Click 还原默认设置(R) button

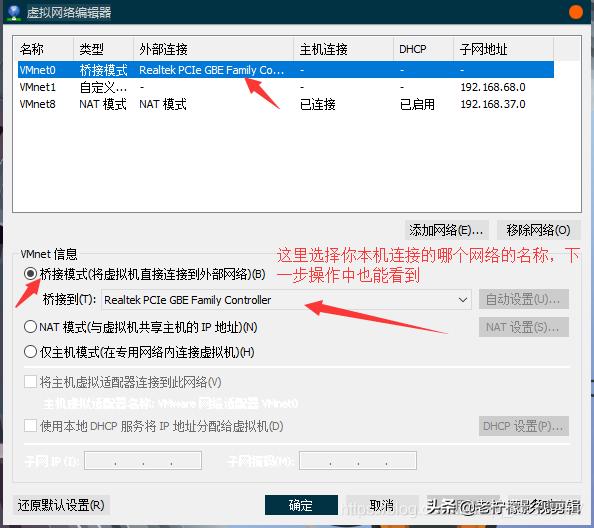pos(61,505)
